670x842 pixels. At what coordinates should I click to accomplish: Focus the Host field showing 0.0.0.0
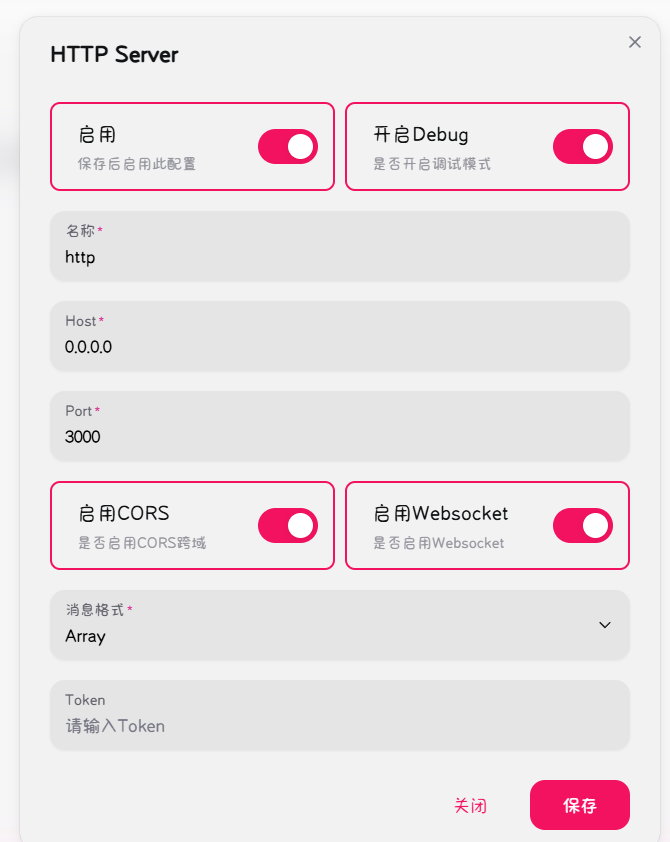[x=340, y=347]
